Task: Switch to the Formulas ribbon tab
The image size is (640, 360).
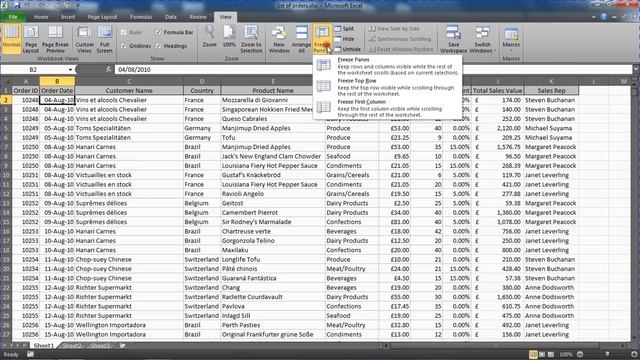Action: pos(141,17)
